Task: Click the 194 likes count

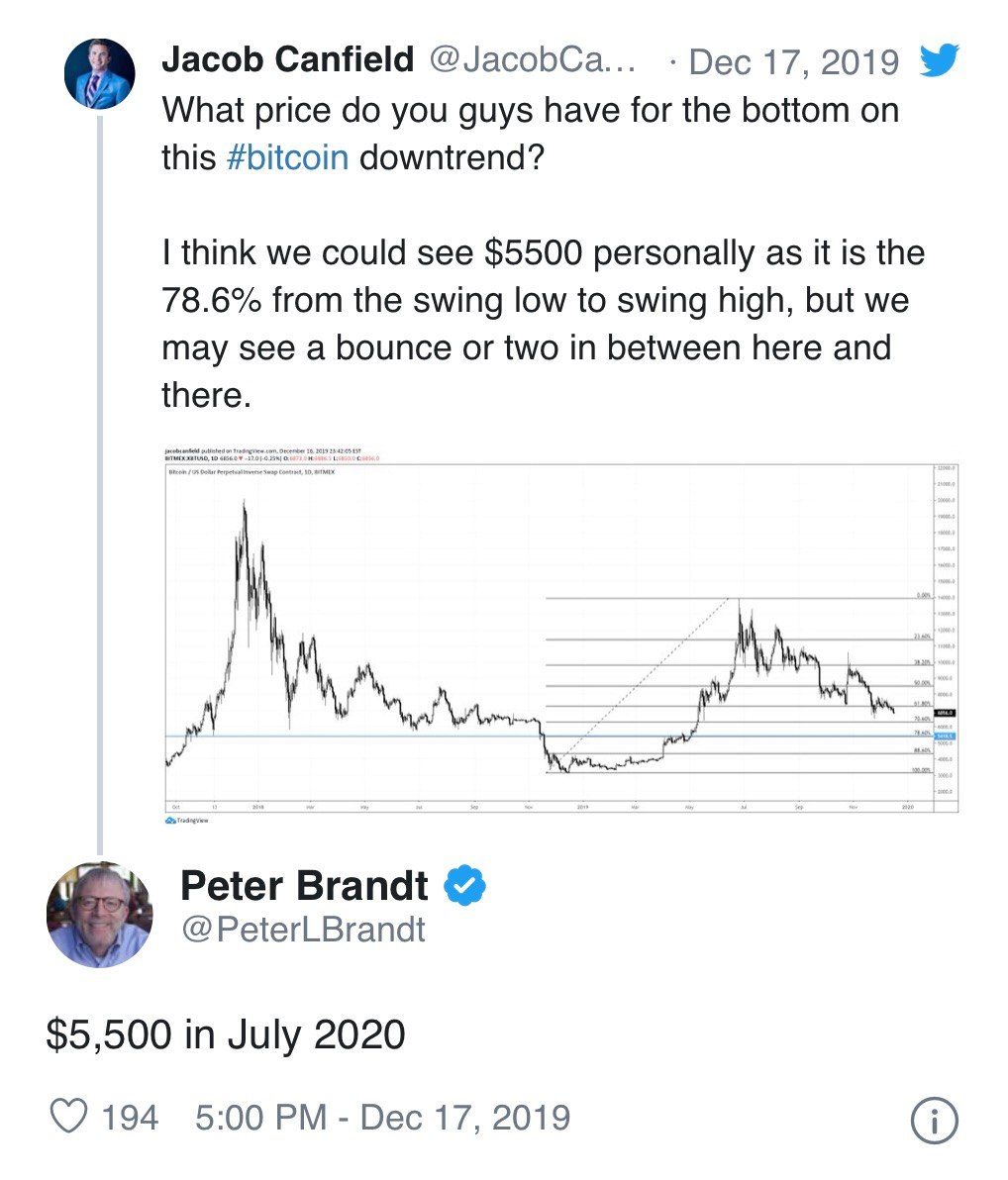Action: 130,1118
